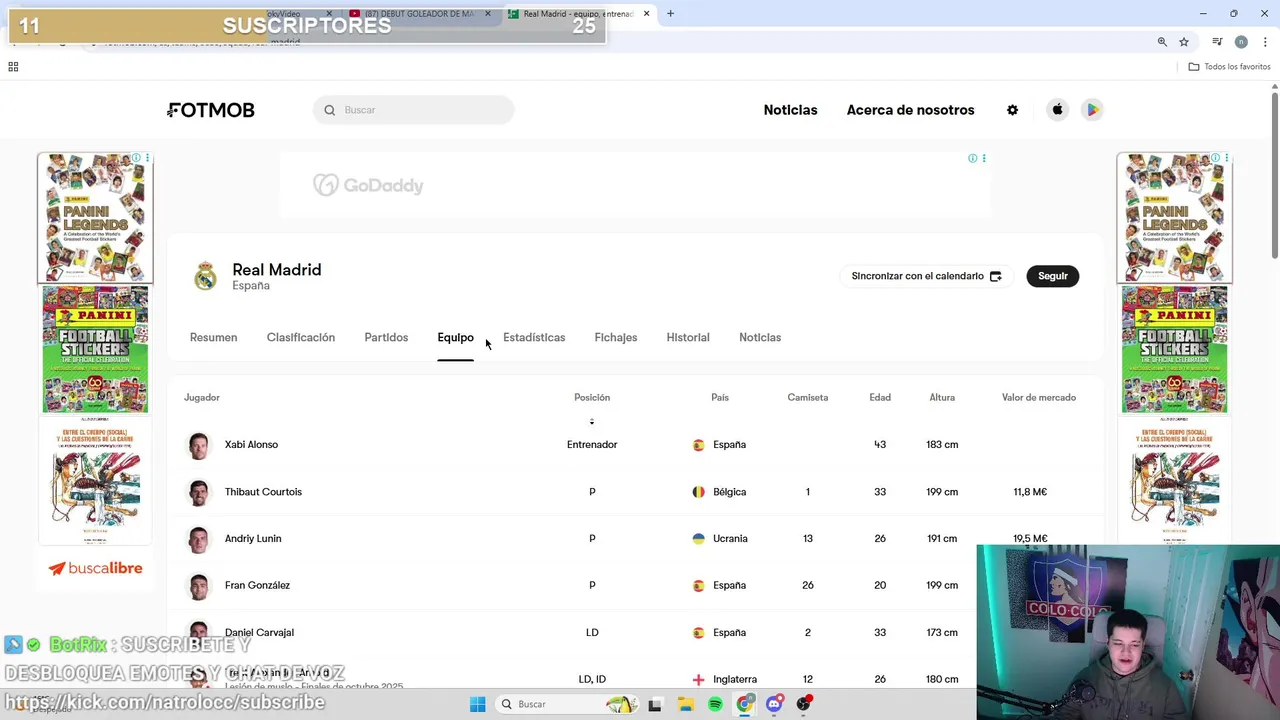Viewport: 1280px width, 720px height.
Task: Click the Belgium flag in Courtois row
Action: tap(698, 492)
